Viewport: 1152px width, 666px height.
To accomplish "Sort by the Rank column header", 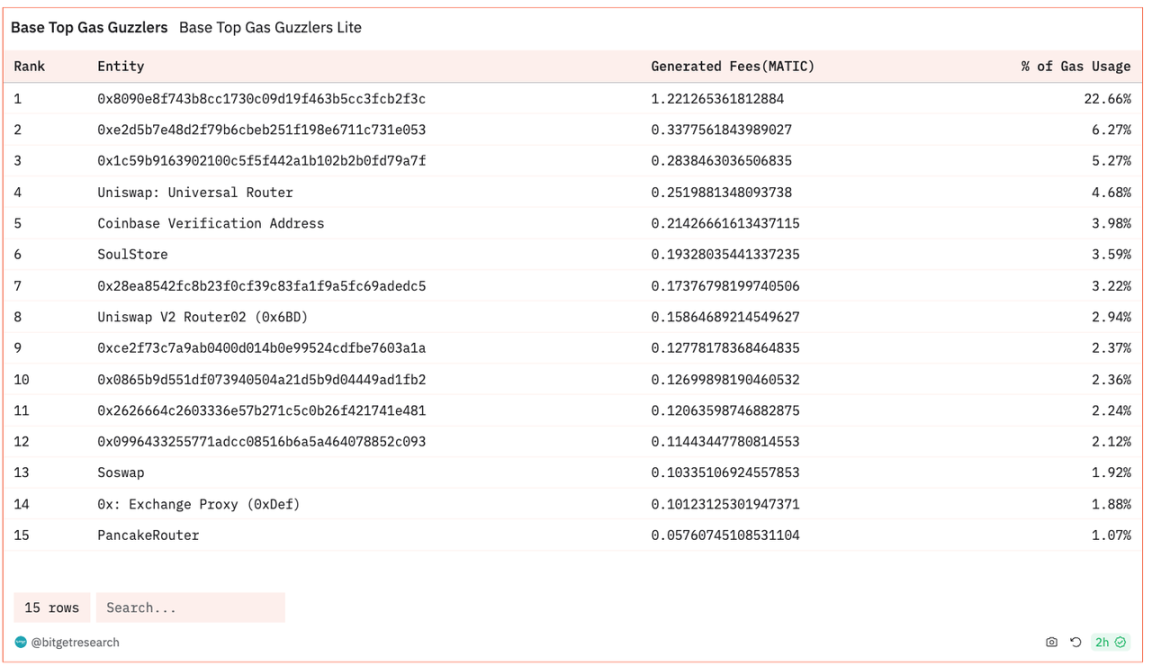I will [x=30, y=67].
